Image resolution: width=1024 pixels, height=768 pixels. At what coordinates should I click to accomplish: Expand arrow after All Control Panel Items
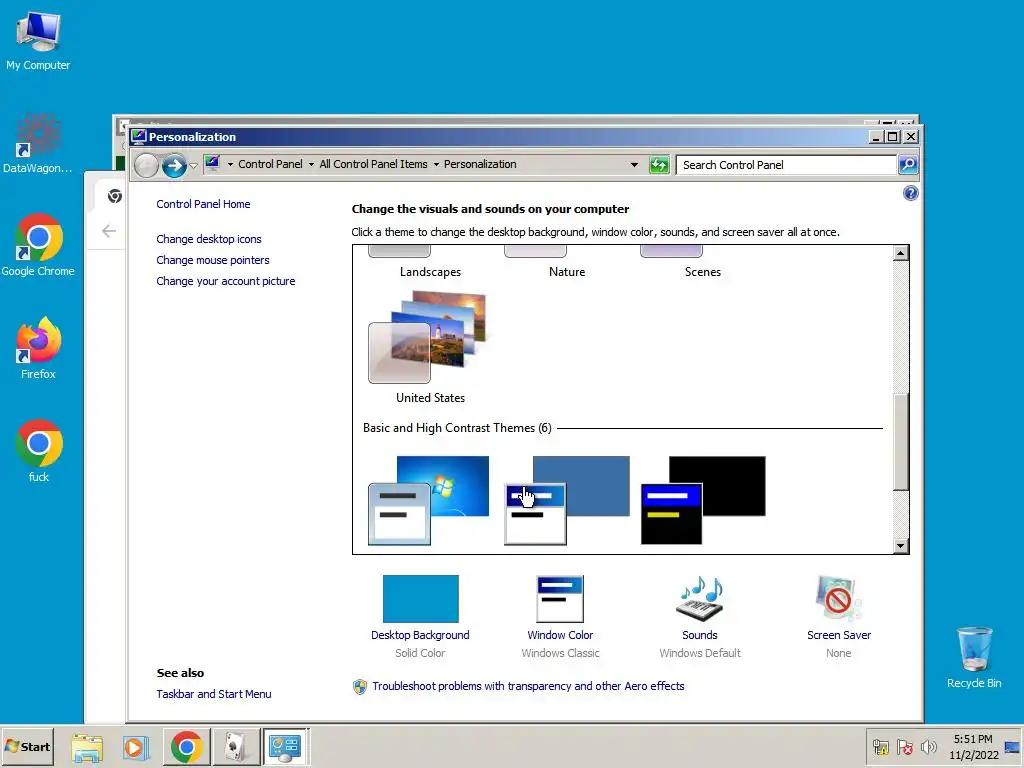(x=436, y=165)
